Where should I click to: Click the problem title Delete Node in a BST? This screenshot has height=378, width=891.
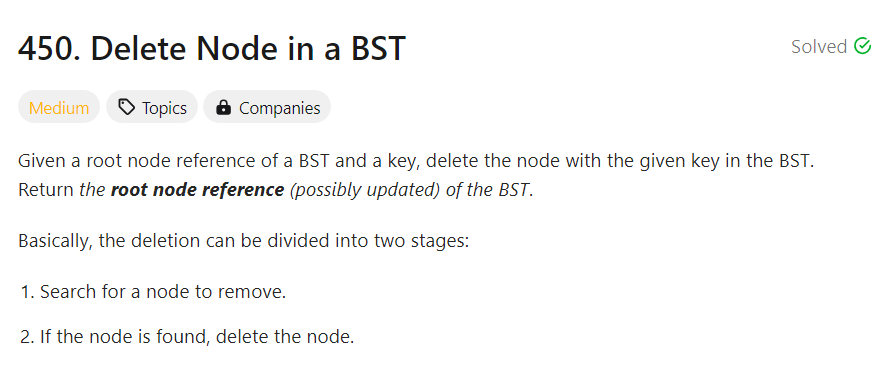coord(248,48)
